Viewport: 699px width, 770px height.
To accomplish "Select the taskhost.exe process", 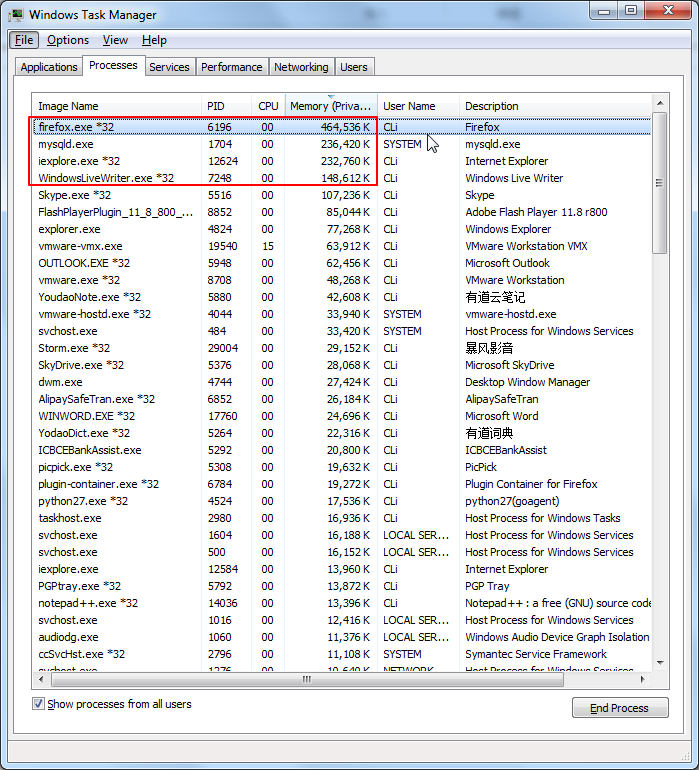I will [x=342, y=518].
